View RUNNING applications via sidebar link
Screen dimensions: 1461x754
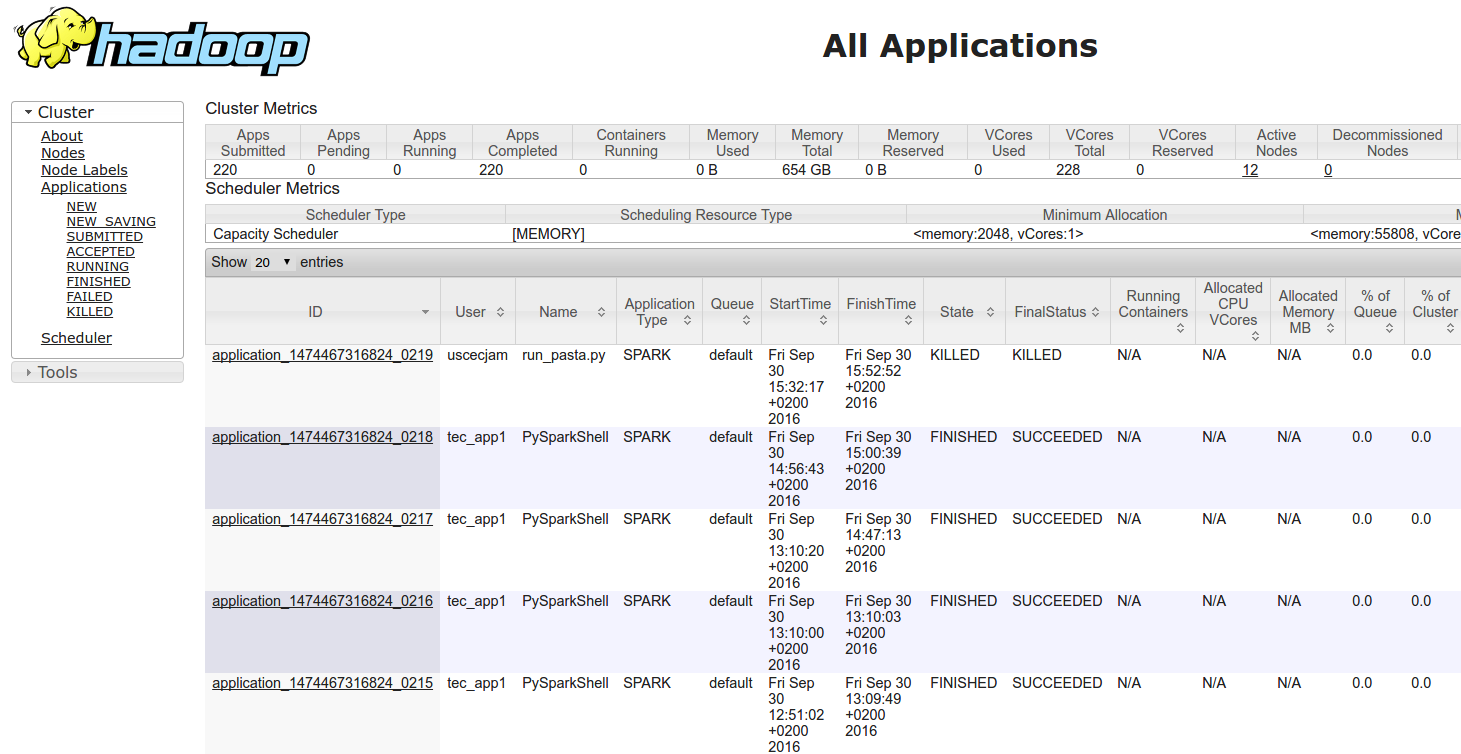pos(98,267)
